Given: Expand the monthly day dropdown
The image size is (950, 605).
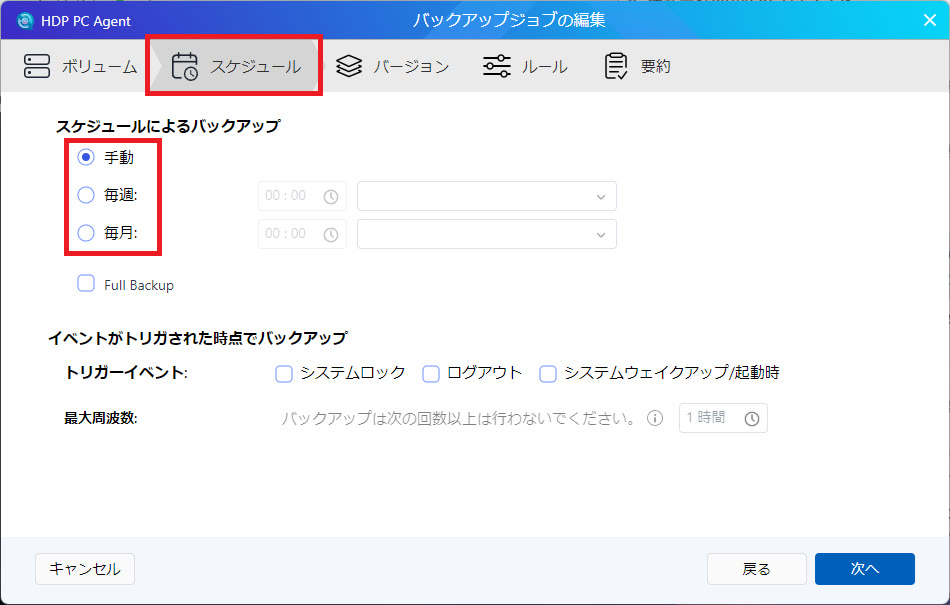Looking at the screenshot, I should (486, 234).
